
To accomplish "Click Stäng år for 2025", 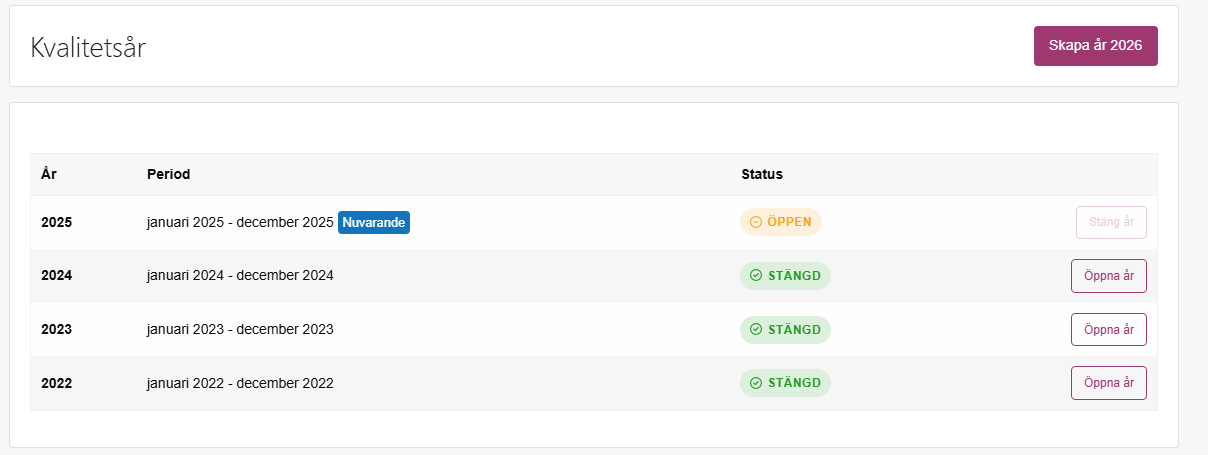I will tap(1111, 222).
